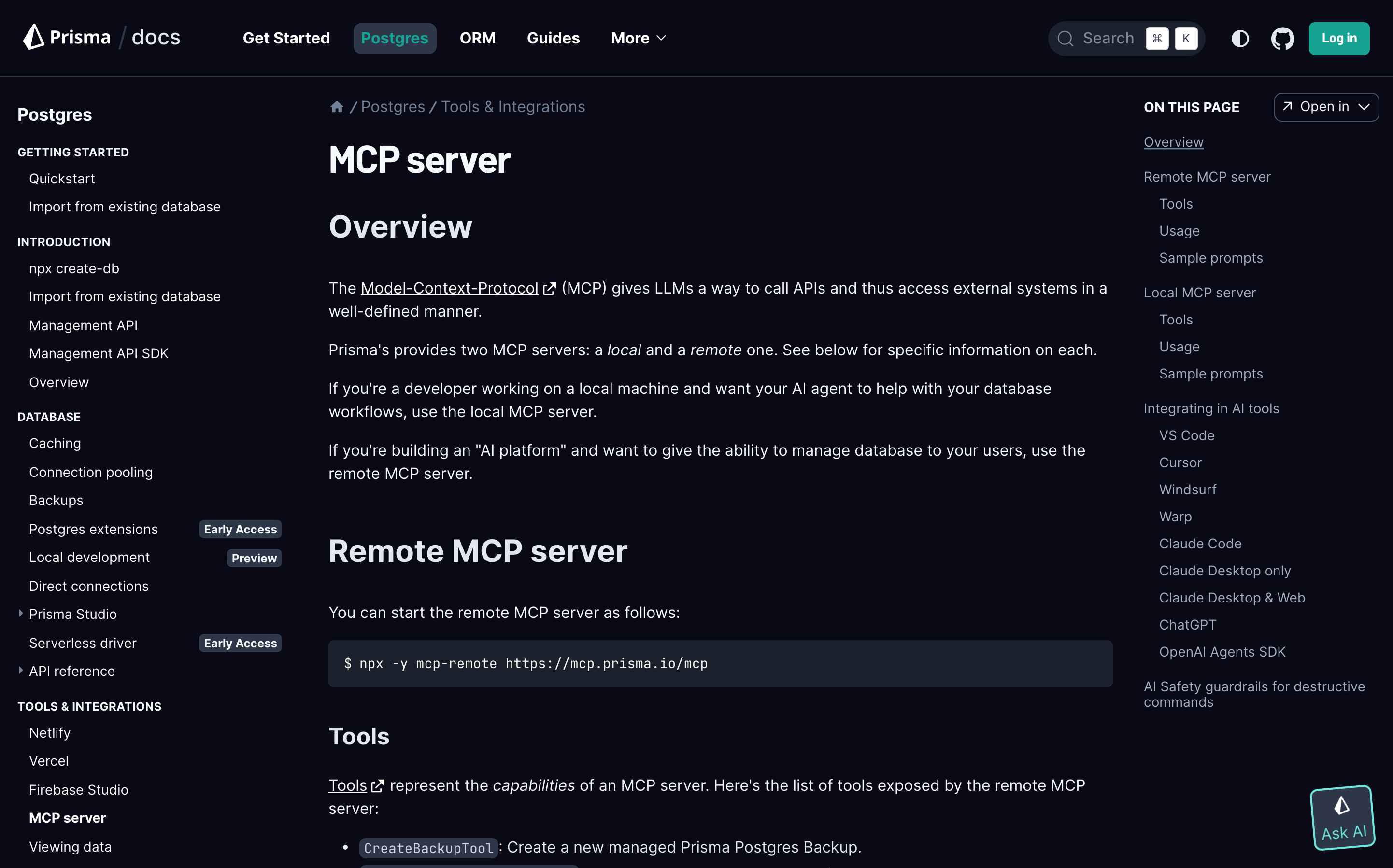Click external link icon beside Model-Context-Protocol
The height and width of the screenshot is (868, 1393).
(x=550, y=289)
